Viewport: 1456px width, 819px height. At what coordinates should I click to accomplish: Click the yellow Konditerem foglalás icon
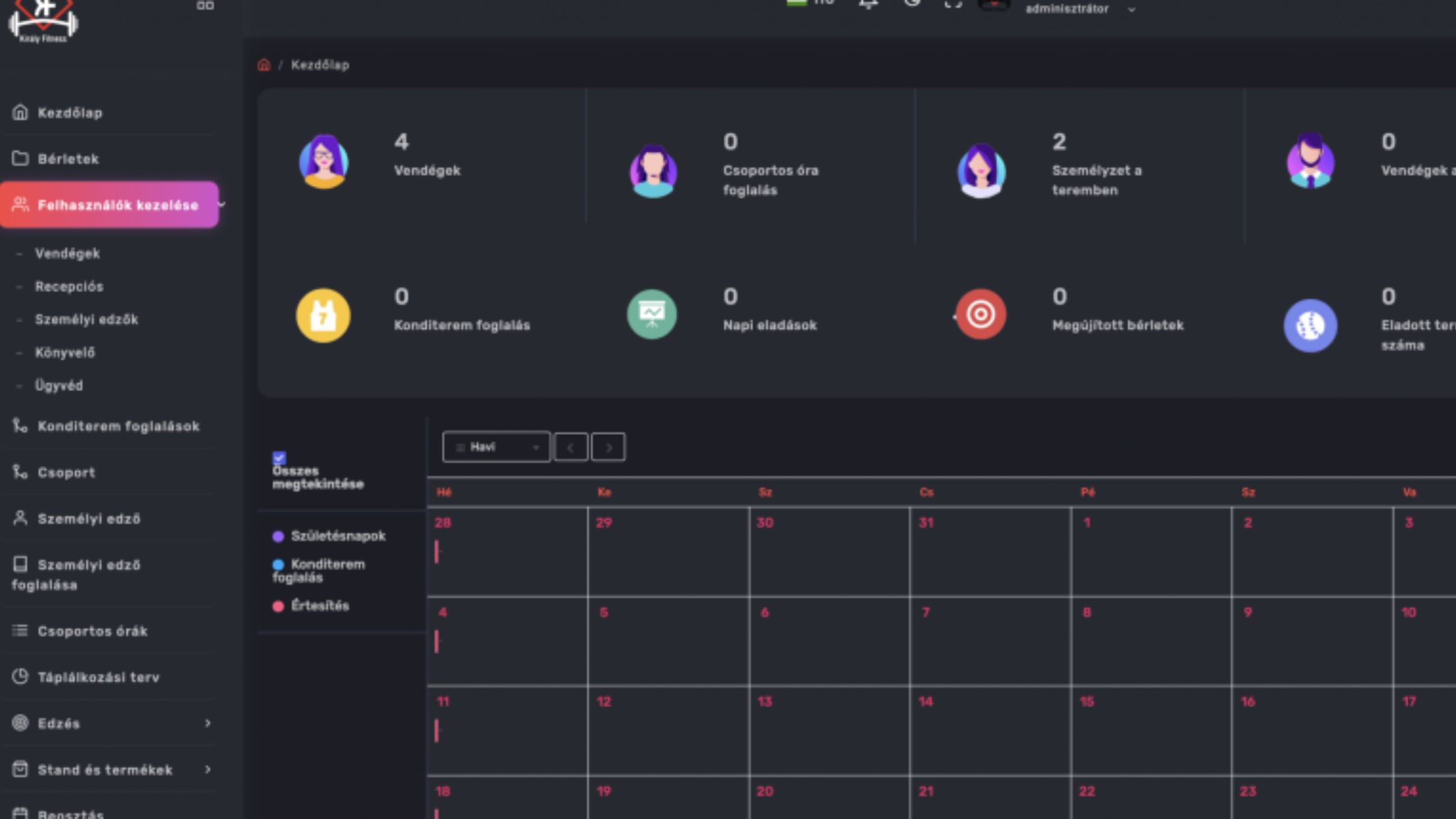(323, 315)
